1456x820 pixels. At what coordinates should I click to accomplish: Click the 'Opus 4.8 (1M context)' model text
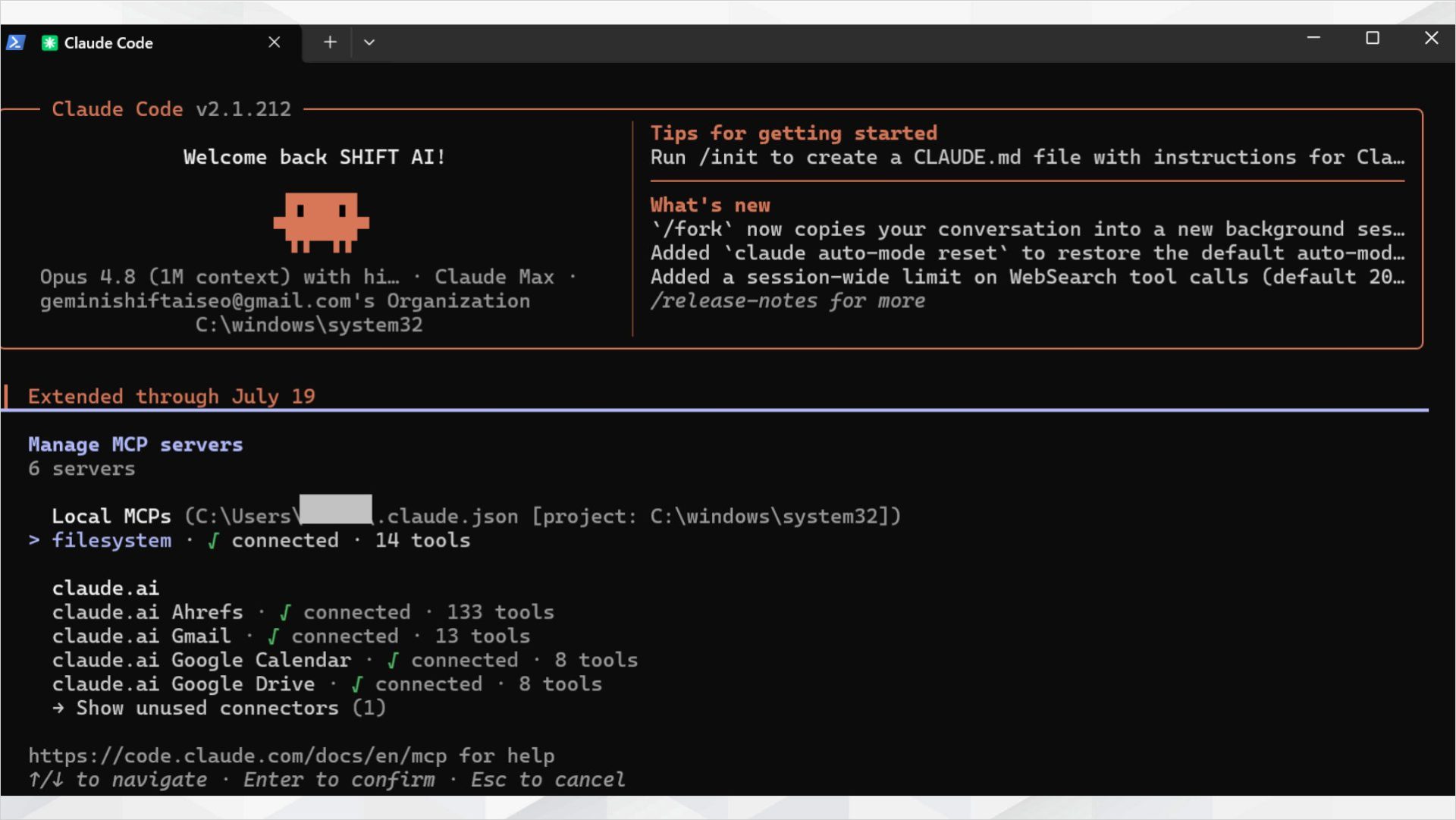pyautogui.click(x=165, y=278)
